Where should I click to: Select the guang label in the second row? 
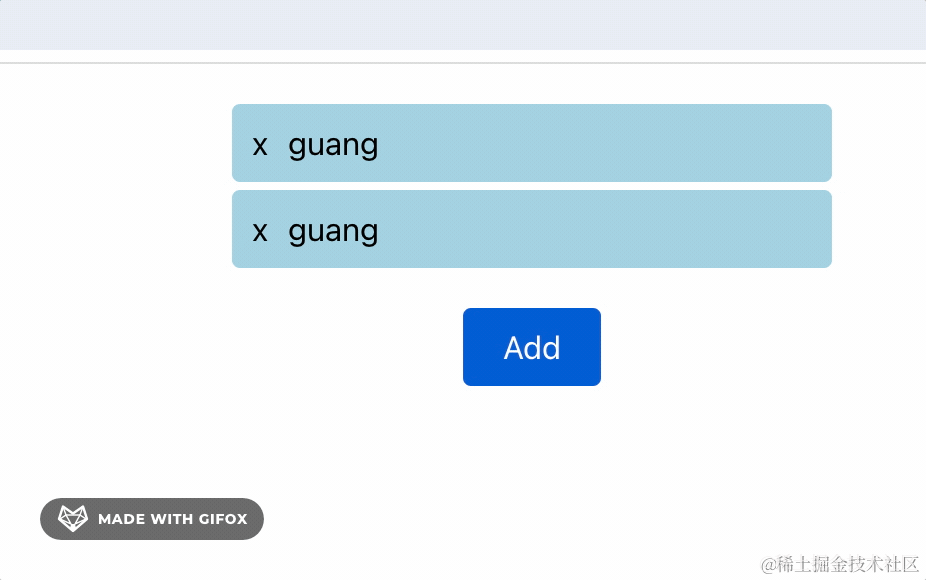click(333, 232)
